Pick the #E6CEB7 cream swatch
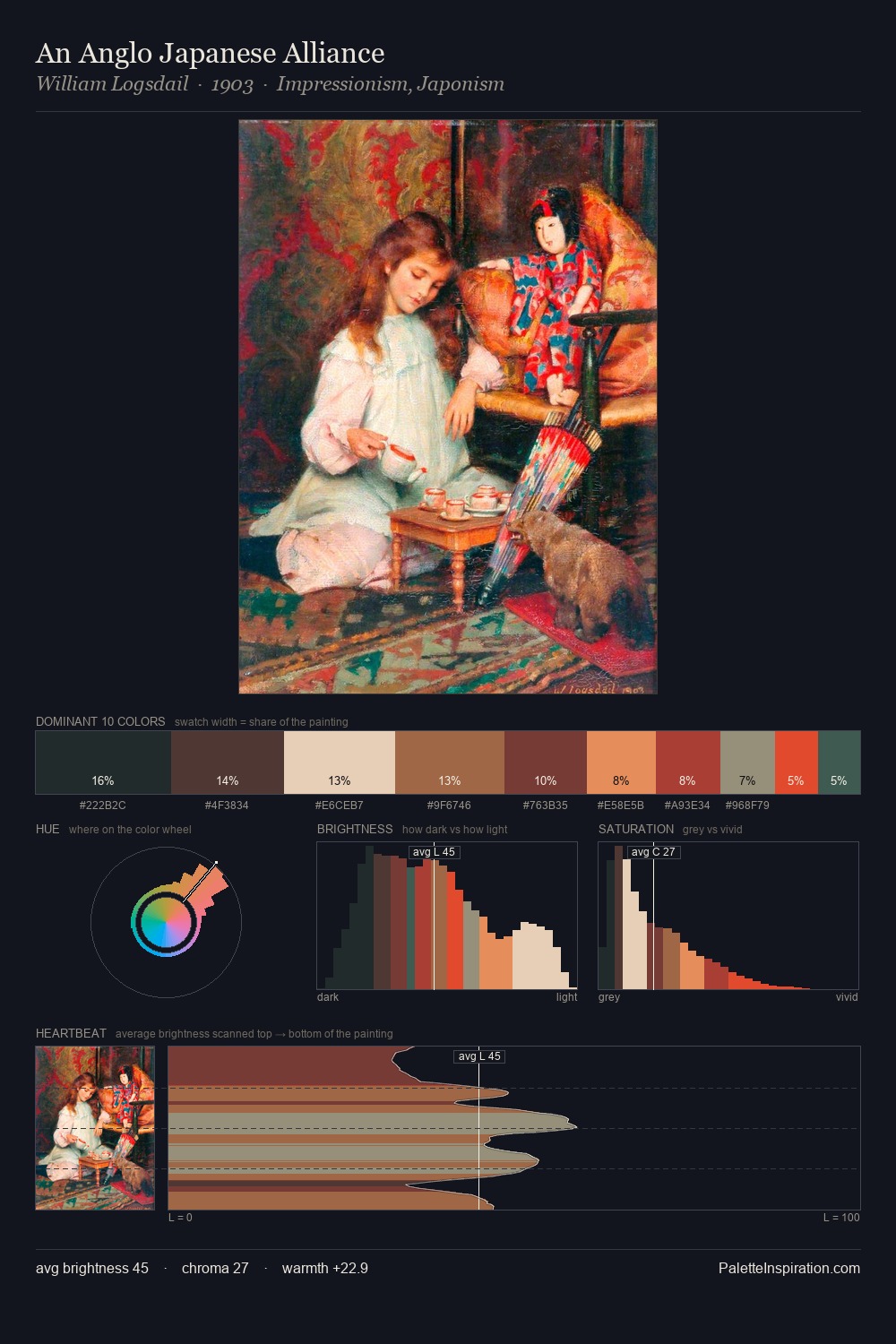Image resolution: width=896 pixels, height=1344 pixels. point(340,762)
